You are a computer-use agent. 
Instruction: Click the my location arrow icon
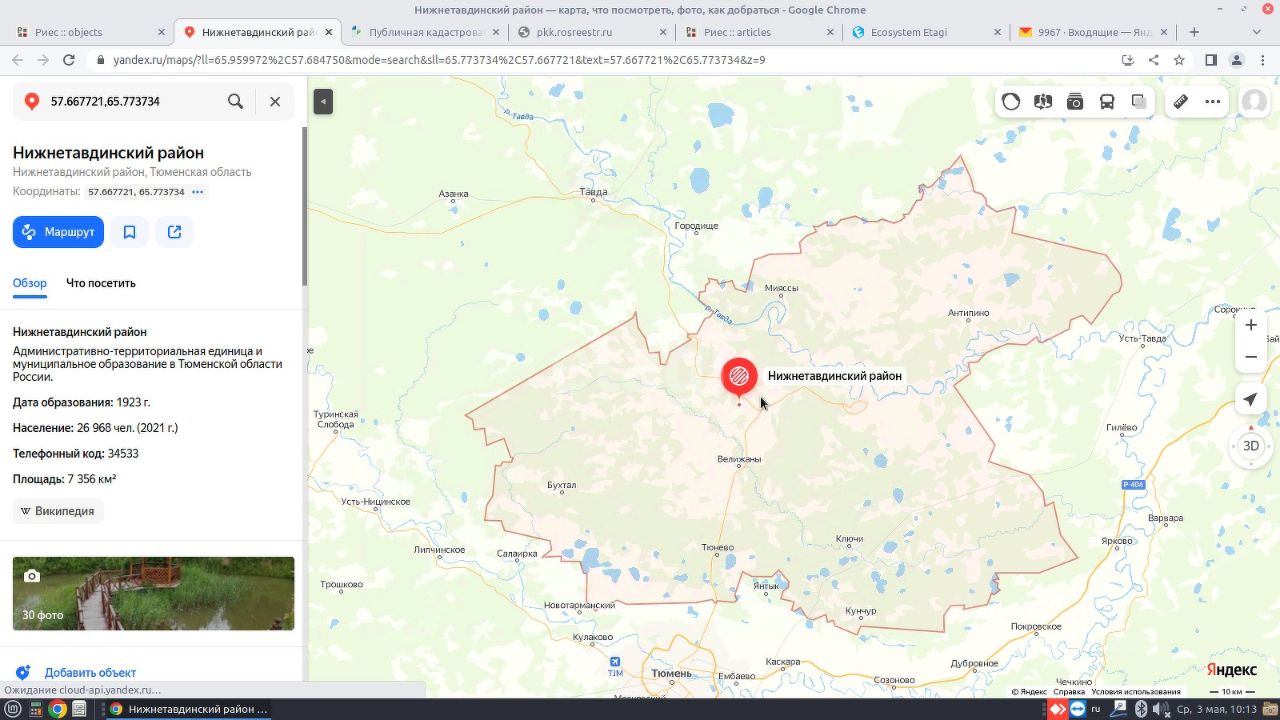click(x=1250, y=400)
